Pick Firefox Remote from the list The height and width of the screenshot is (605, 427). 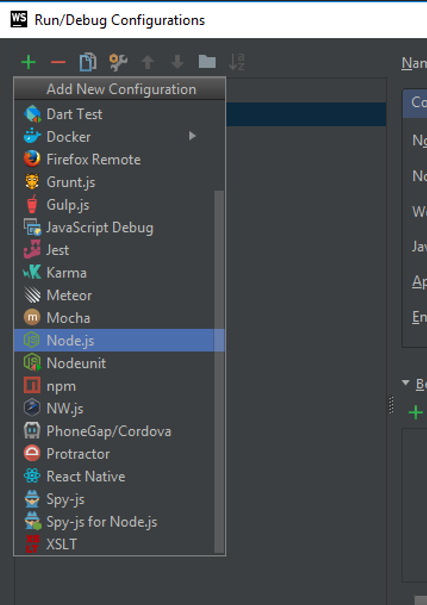tap(119, 159)
